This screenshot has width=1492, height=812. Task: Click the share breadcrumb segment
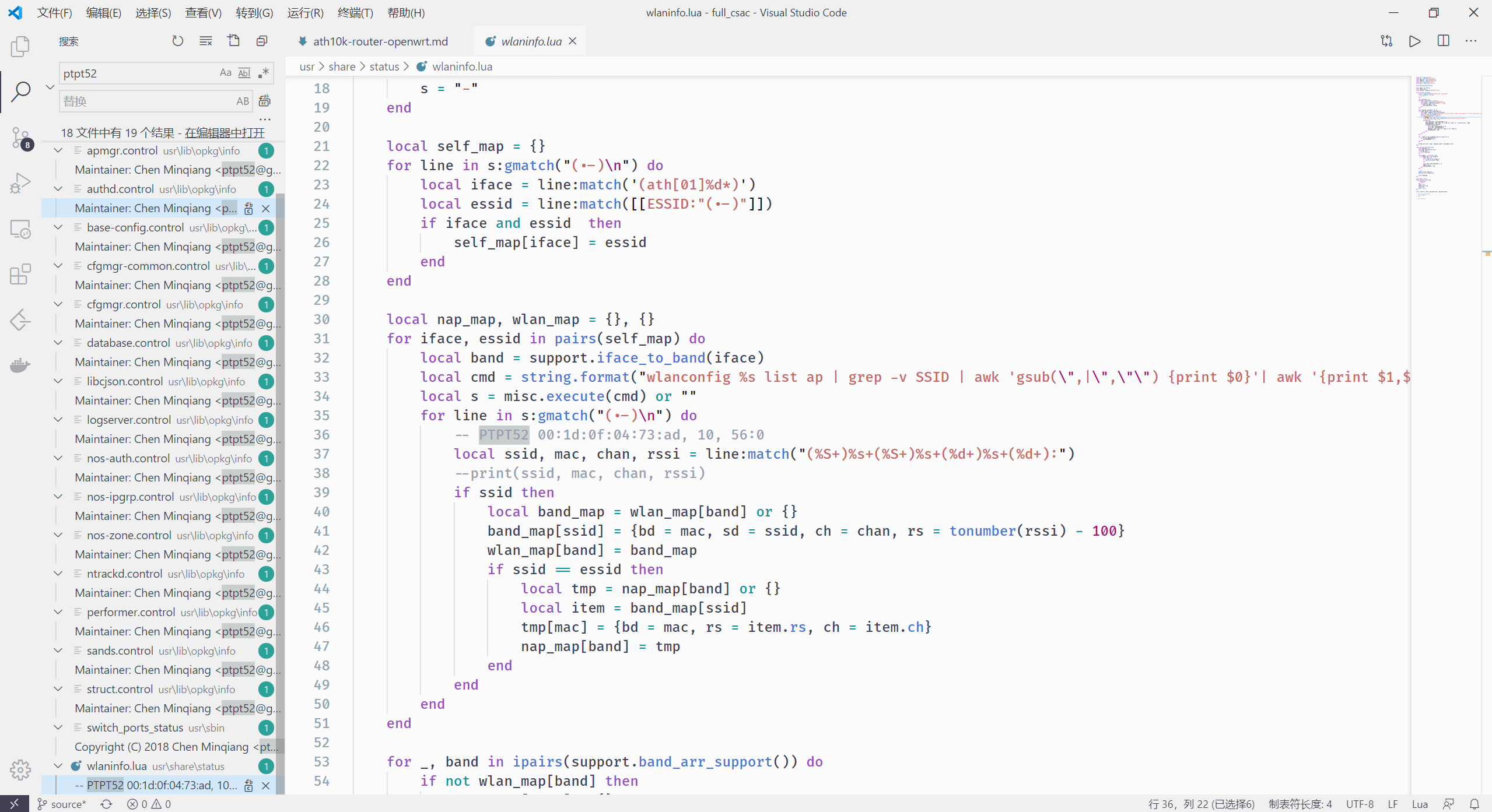(342, 66)
